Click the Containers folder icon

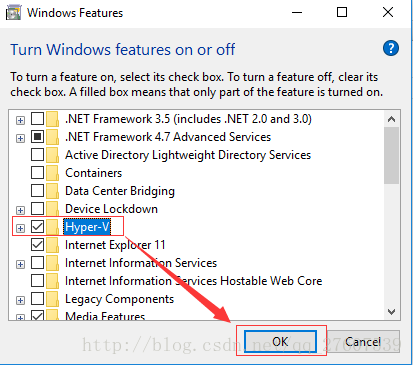(52, 173)
